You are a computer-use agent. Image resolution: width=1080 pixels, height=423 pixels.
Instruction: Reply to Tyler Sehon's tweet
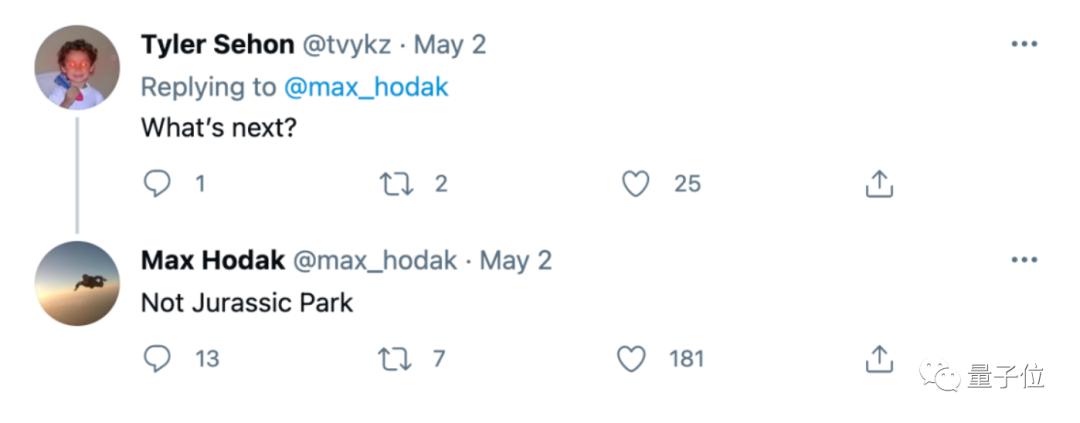[x=157, y=184]
